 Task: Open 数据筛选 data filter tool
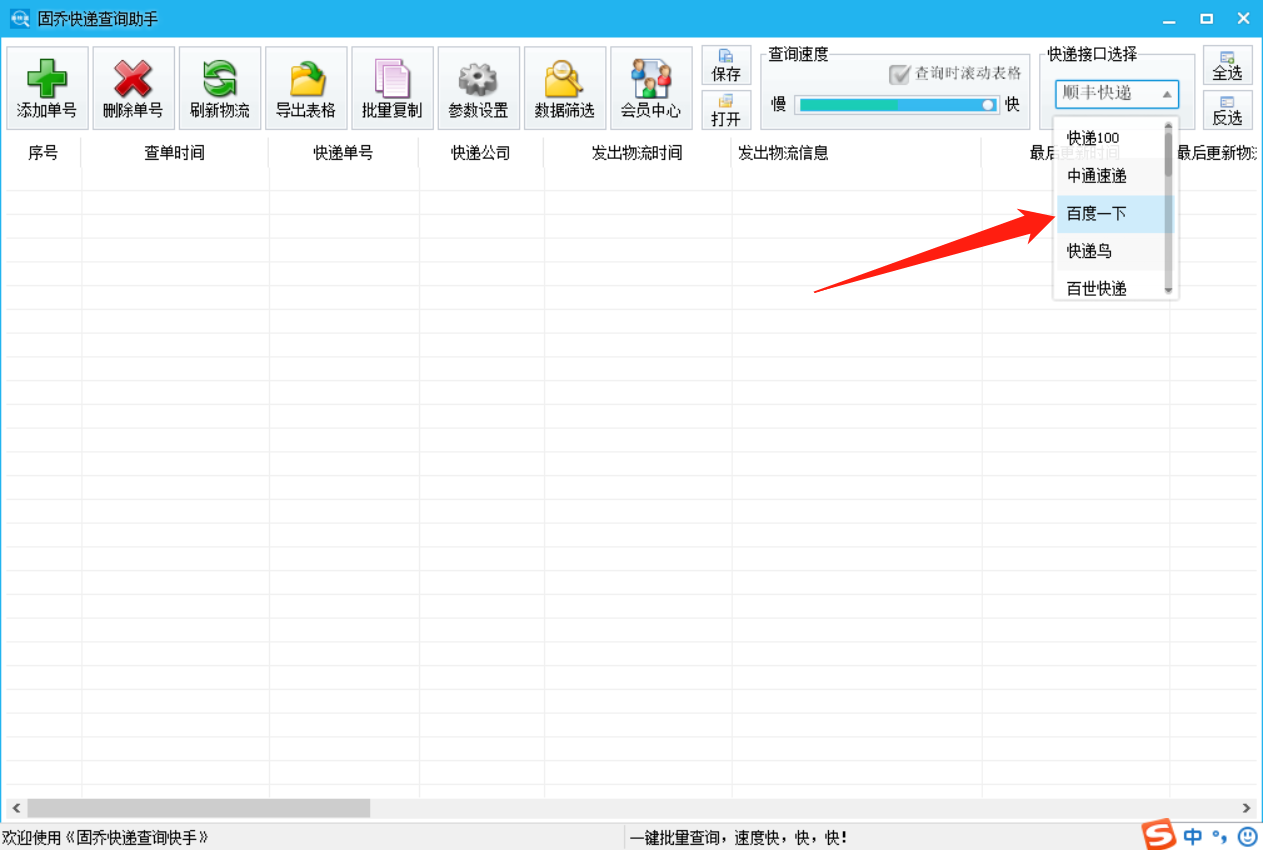(565, 88)
